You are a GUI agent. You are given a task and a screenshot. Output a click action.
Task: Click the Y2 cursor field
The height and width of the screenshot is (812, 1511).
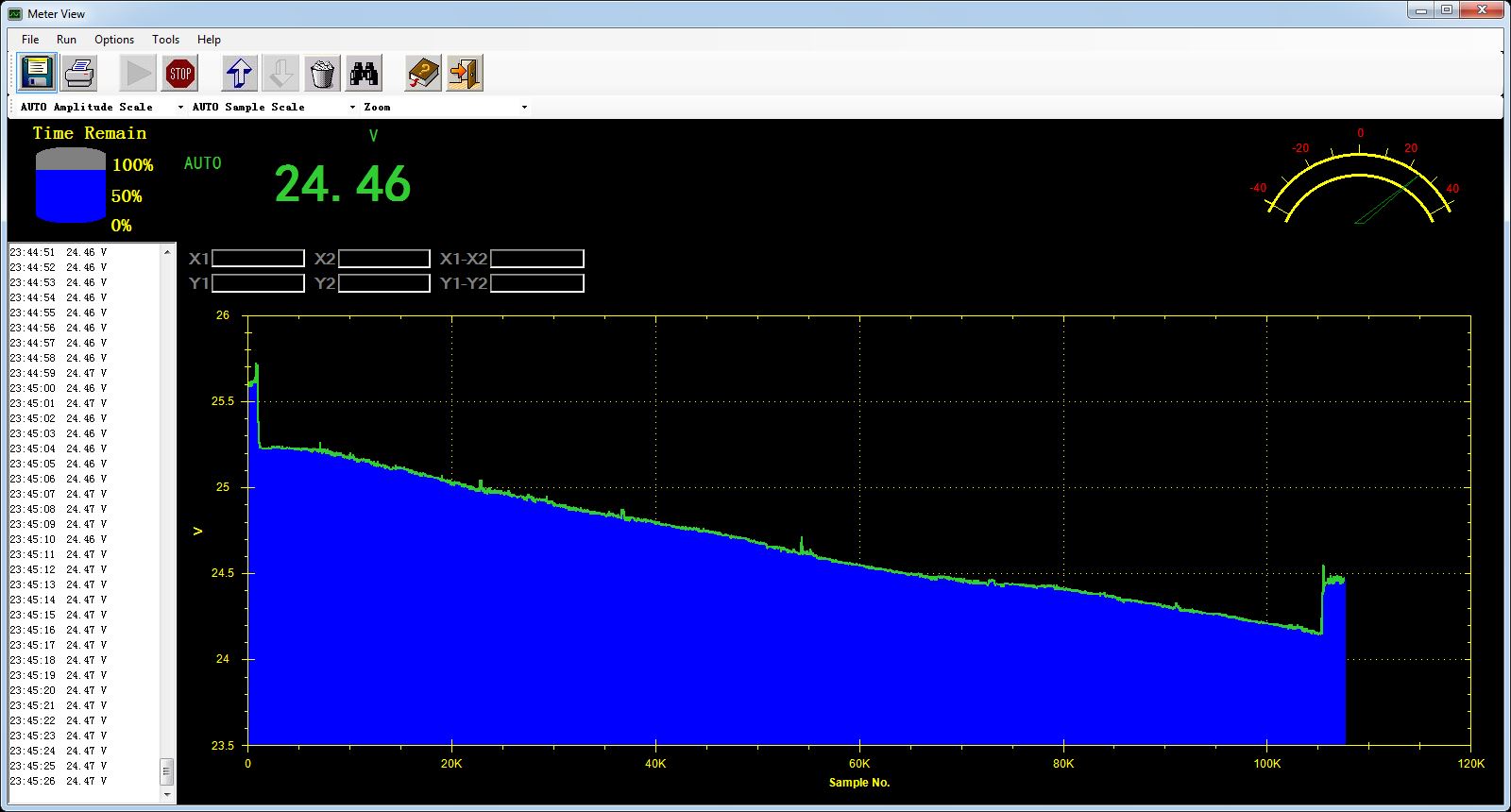click(x=384, y=283)
